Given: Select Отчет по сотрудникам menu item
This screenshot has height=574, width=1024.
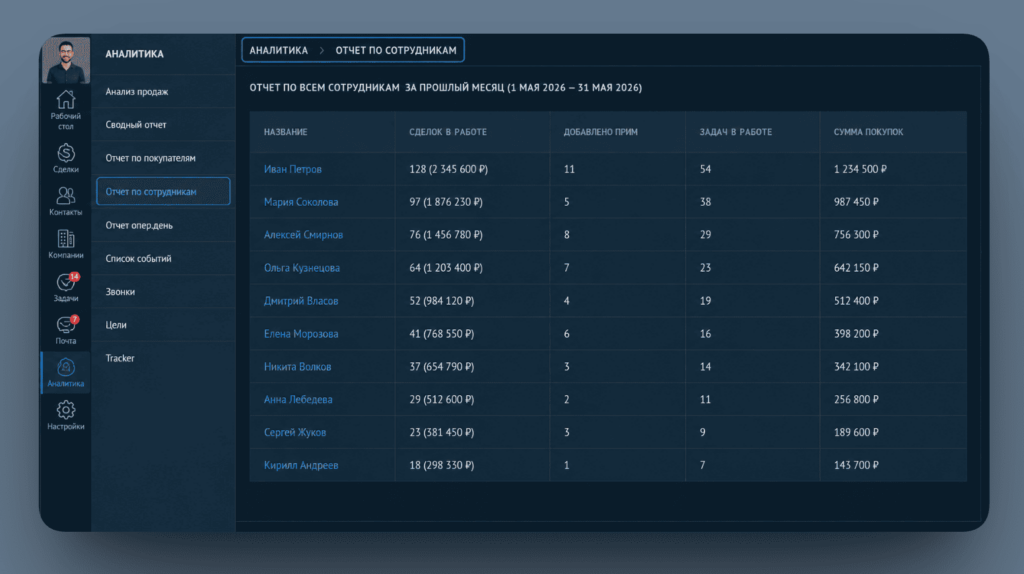Looking at the screenshot, I should tap(163, 191).
